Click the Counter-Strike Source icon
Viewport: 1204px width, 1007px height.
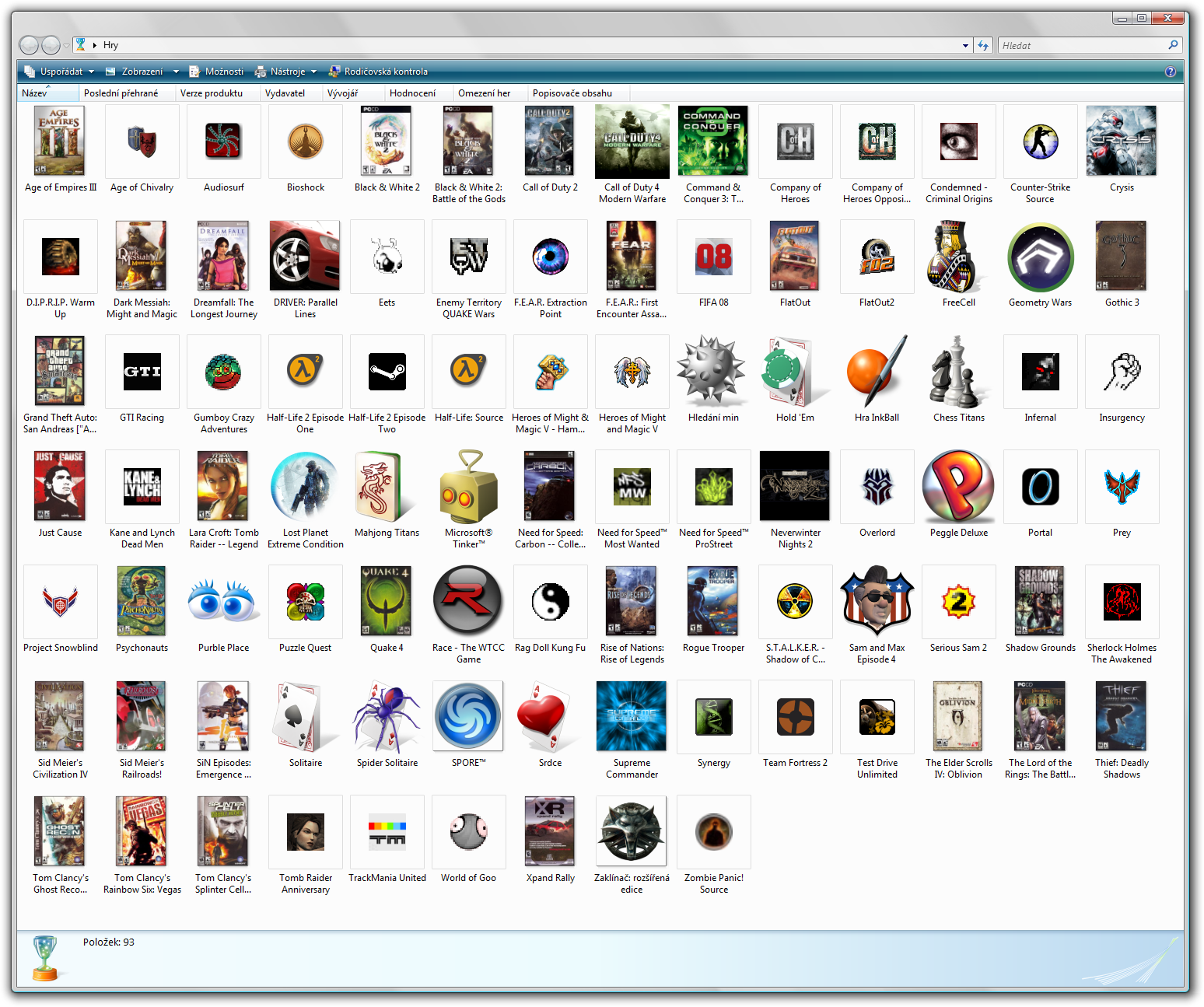(1041, 142)
